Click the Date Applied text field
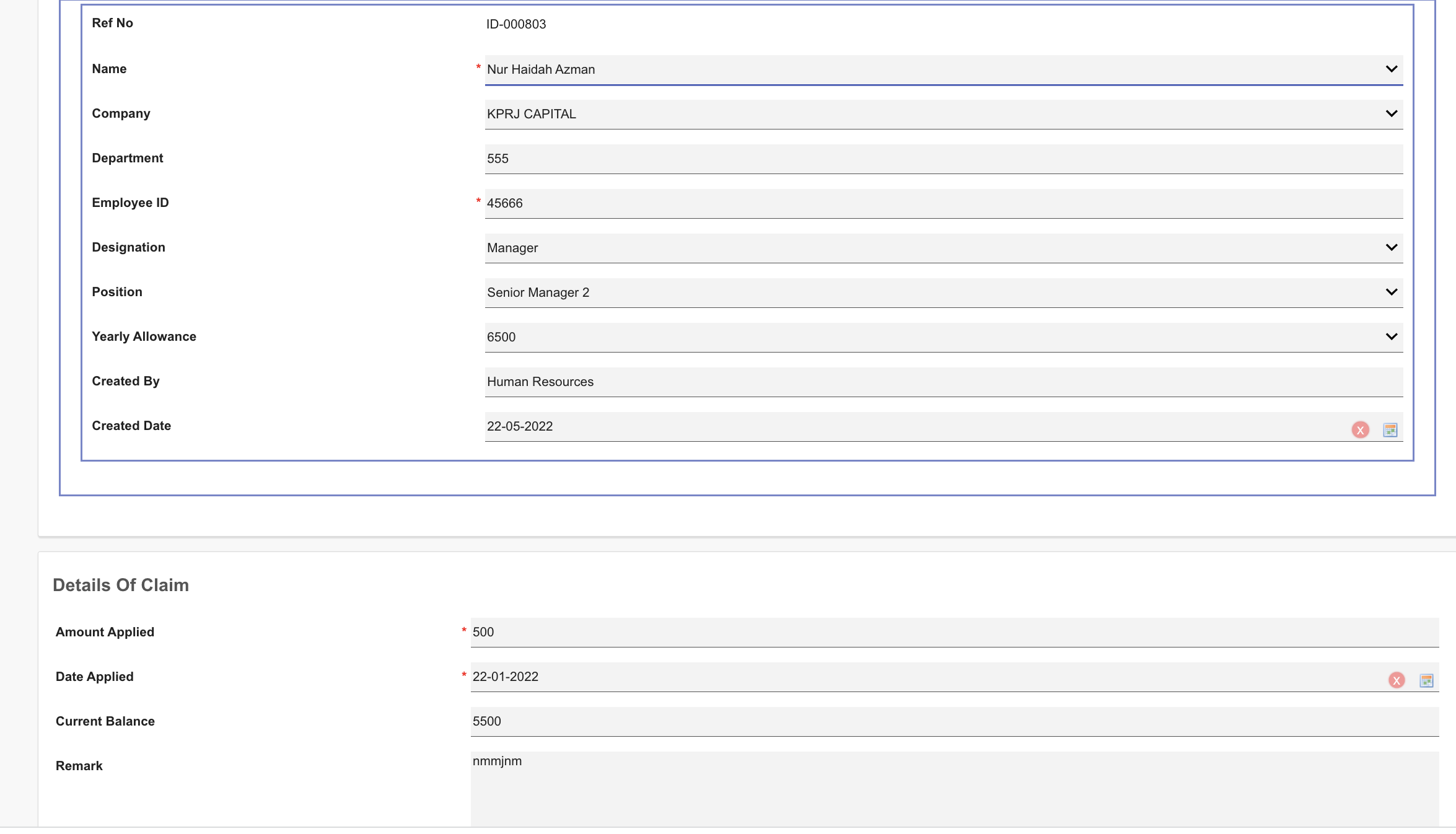Screen dimensions: 1456x834 click(867, 677)
